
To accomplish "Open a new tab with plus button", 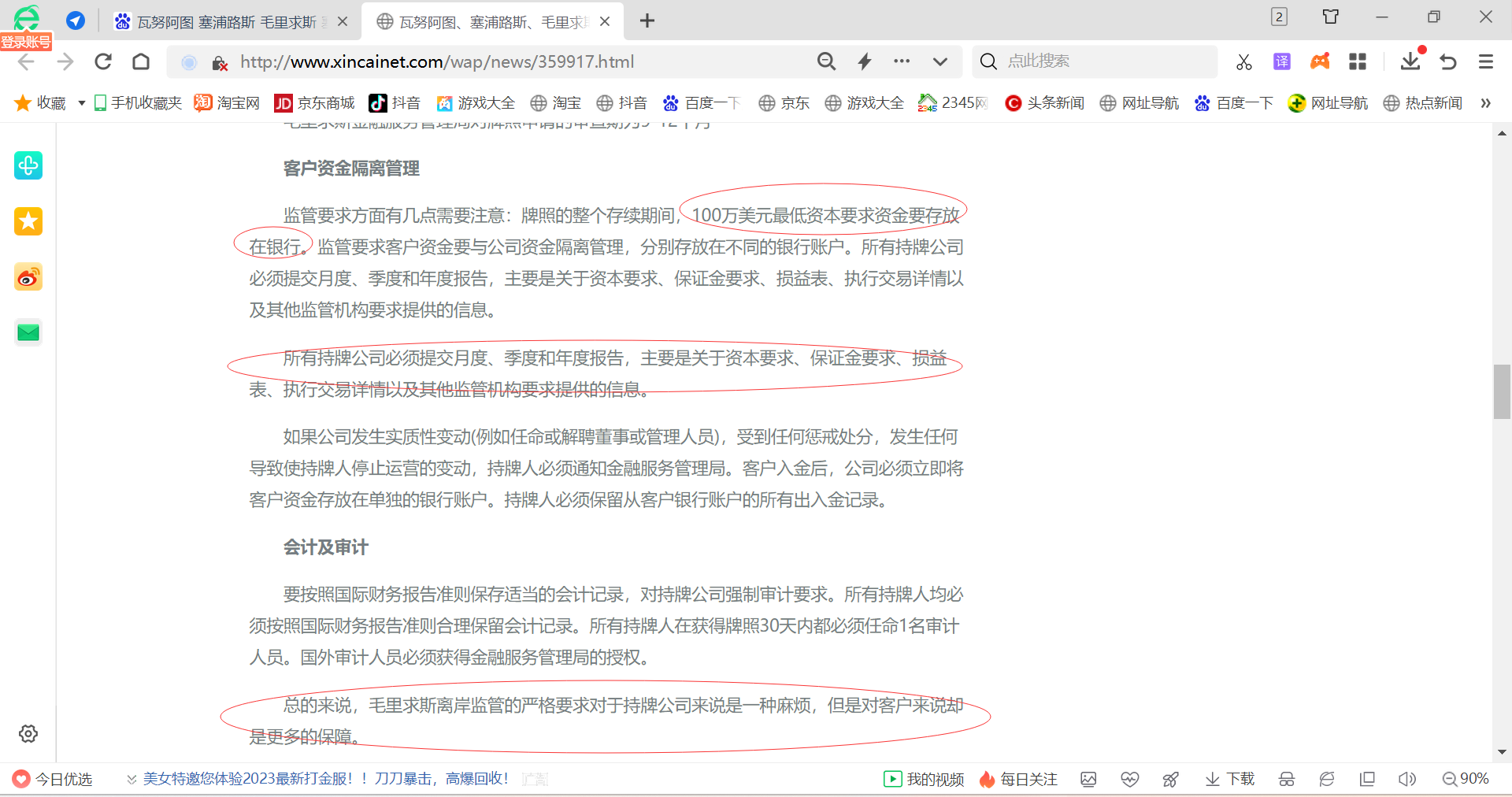I will pos(647,21).
